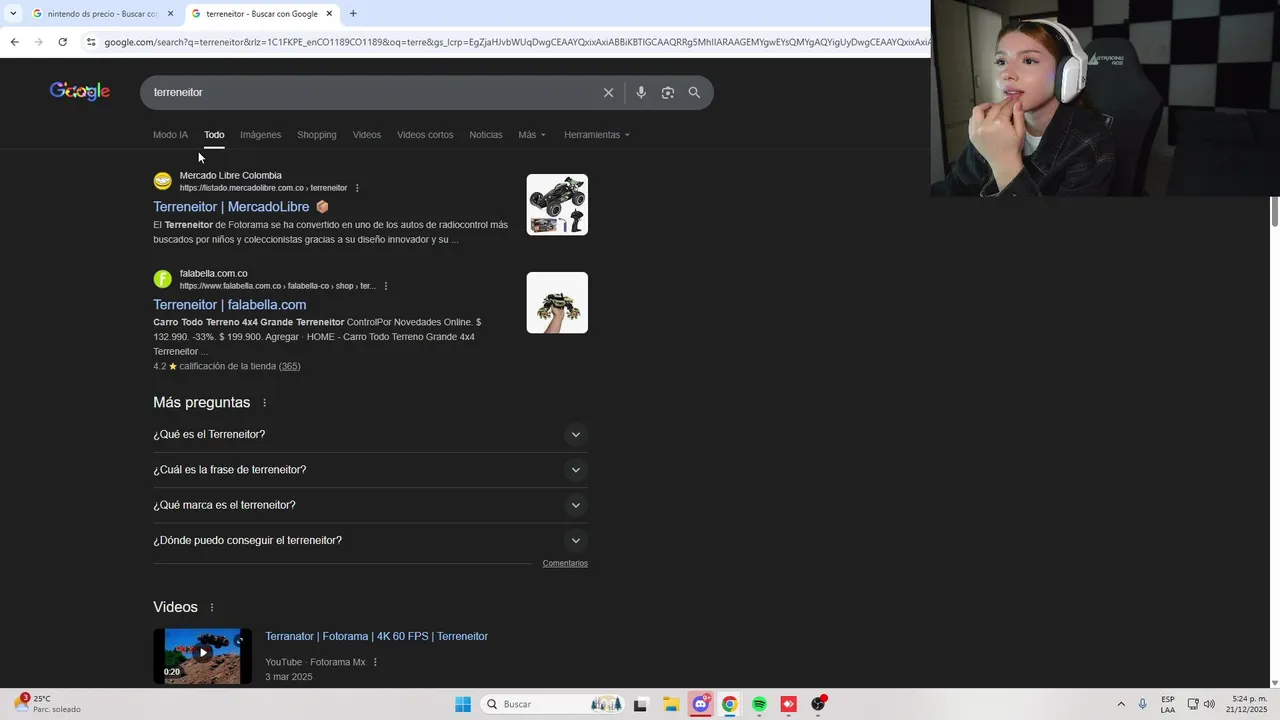Open File Explorer from the taskbar
This screenshot has height=720, width=1280.
pos(671,704)
